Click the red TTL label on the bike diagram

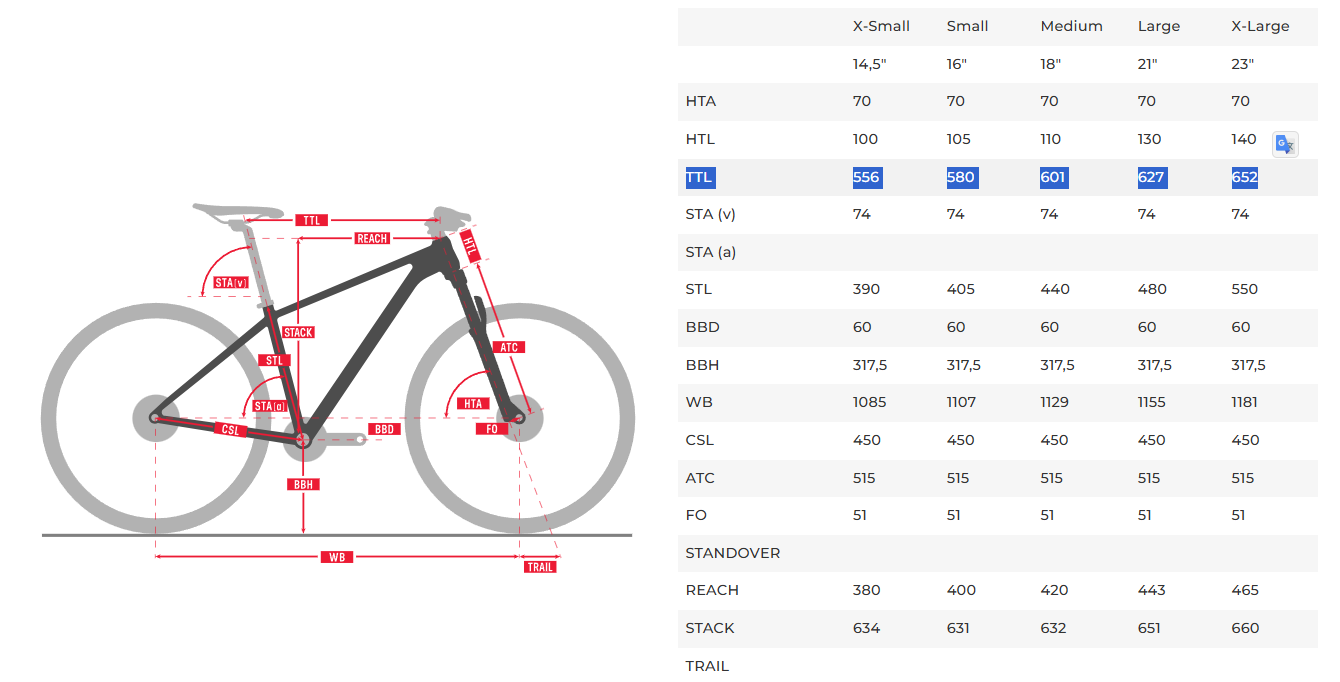[312, 220]
